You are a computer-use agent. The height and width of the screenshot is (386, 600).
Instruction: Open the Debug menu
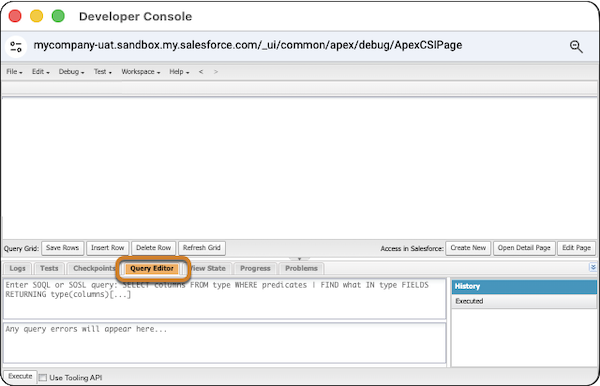(x=71, y=72)
